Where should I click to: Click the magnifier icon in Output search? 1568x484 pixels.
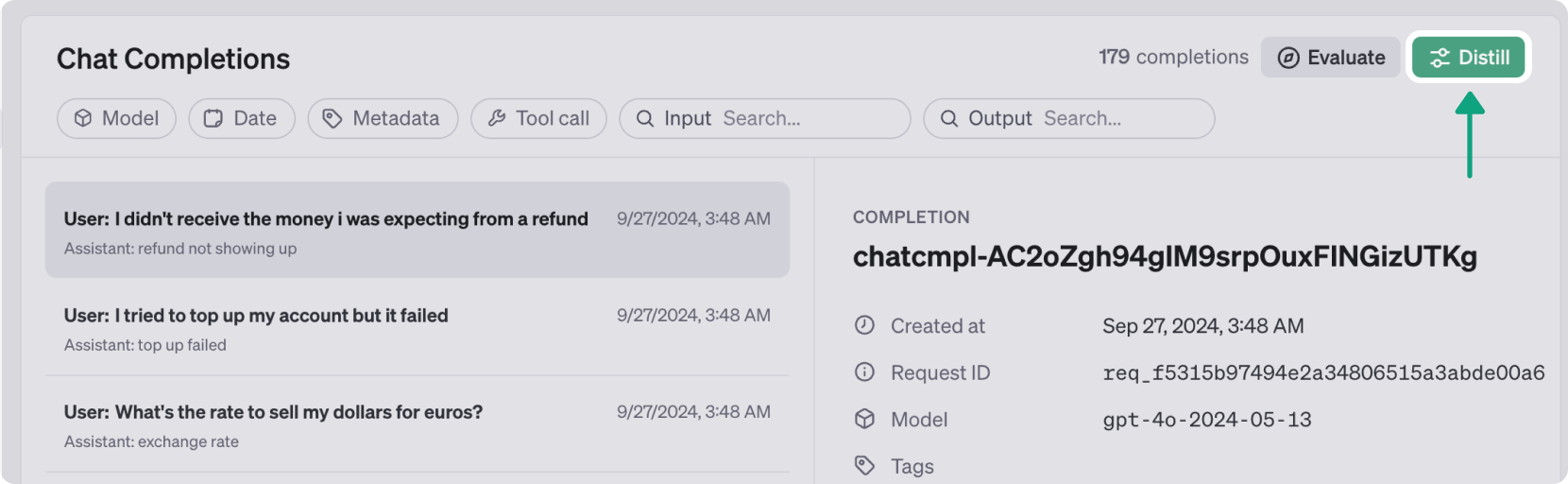[x=949, y=118]
